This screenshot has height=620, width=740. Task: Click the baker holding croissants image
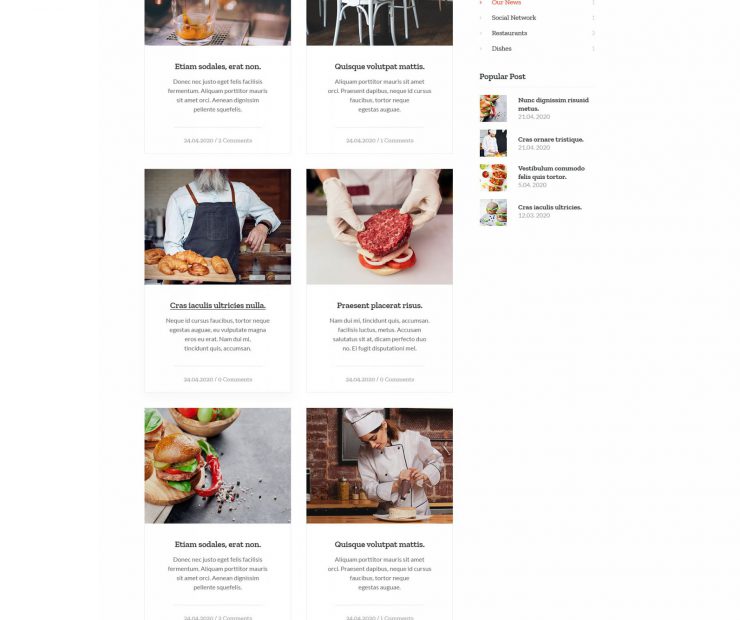(x=218, y=226)
